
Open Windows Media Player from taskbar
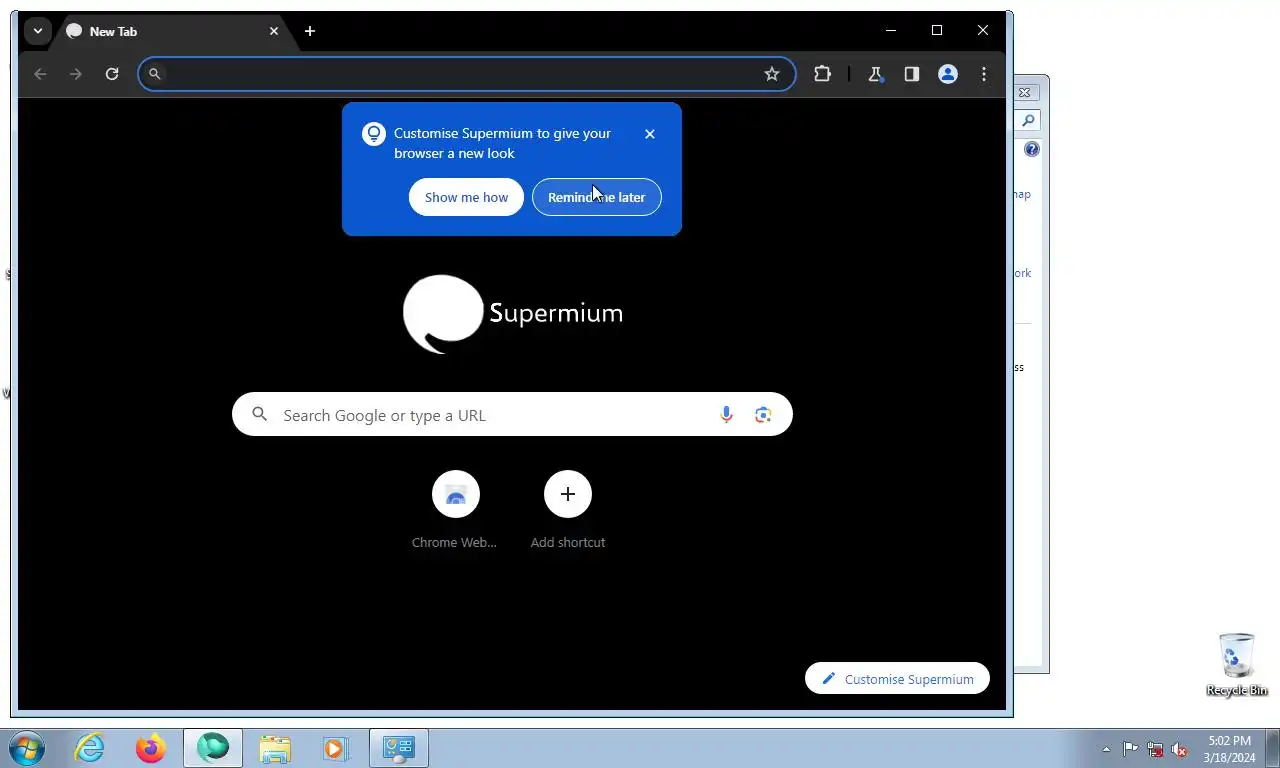[x=336, y=748]
